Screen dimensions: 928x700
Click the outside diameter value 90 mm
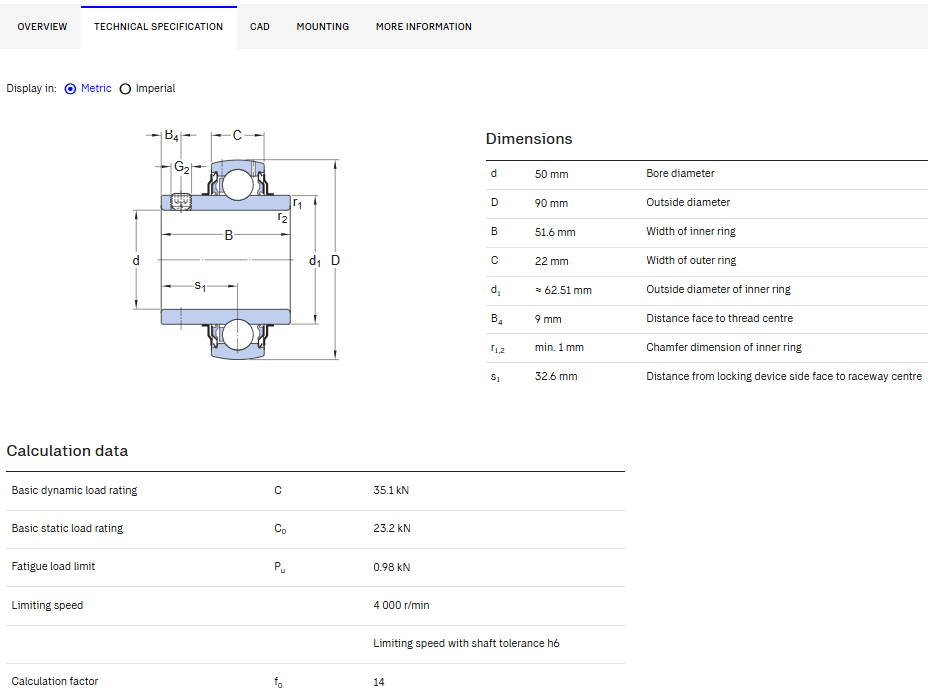coord(552,203)
